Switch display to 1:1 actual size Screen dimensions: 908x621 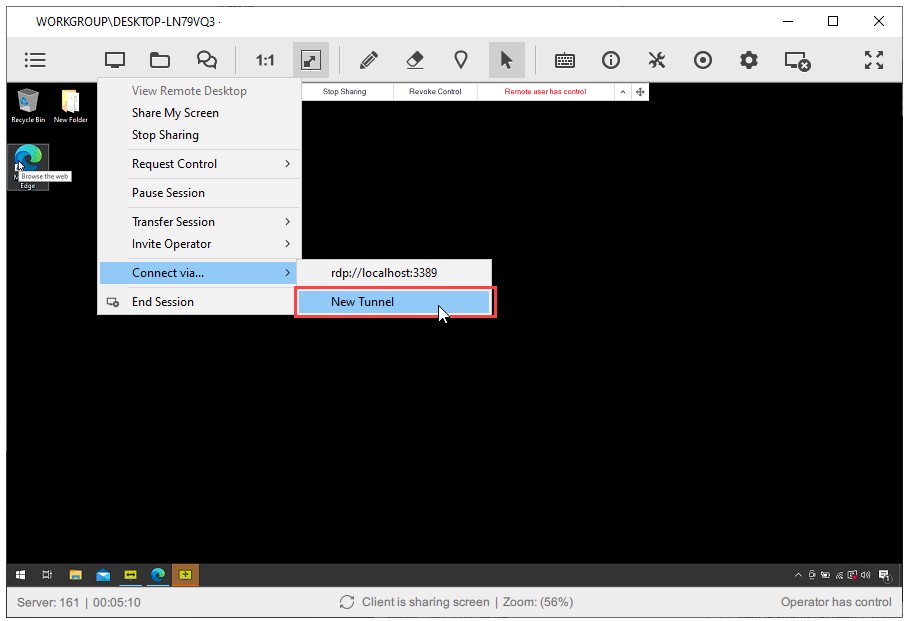click(x=264, y=60)
